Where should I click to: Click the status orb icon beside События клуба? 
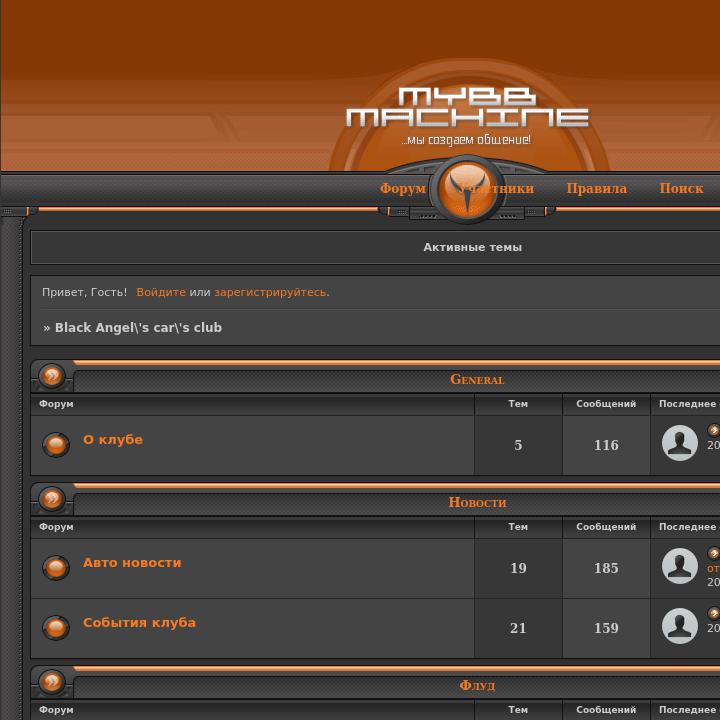pos(56,627)
